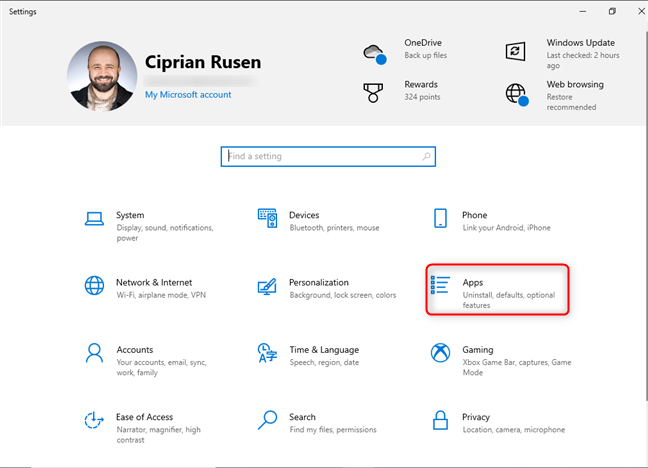Select the Privacy category title
The width and height of the screenshot is (648, 468).
coord(476,417)
